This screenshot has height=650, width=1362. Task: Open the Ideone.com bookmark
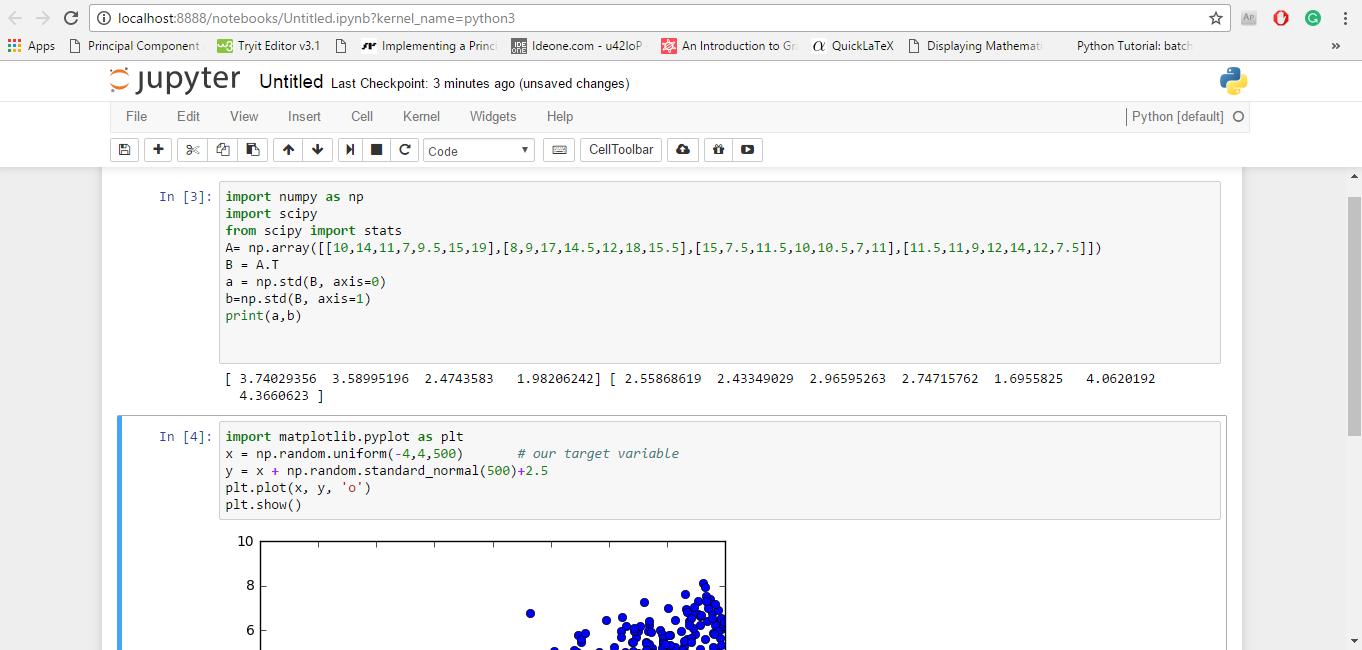point(578,46)
